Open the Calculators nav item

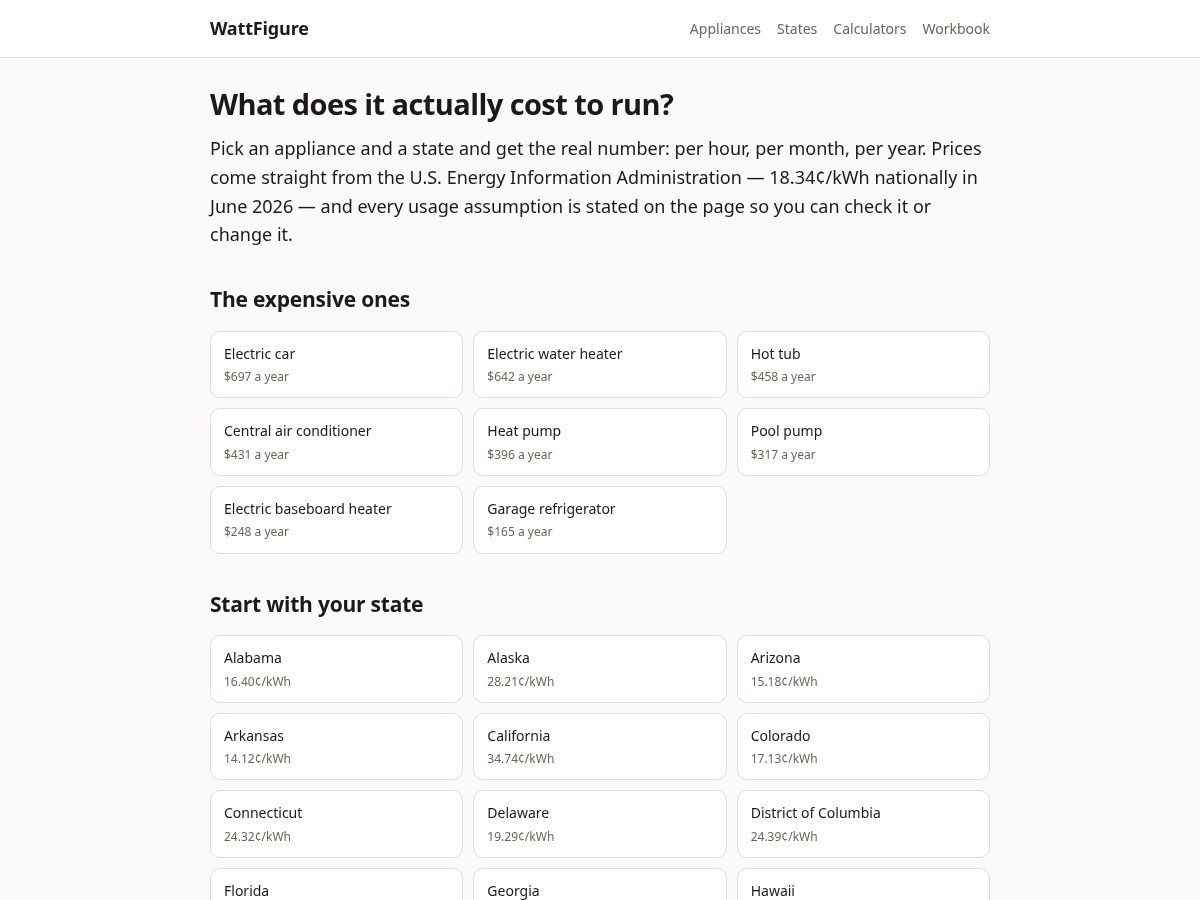point(870,29)
